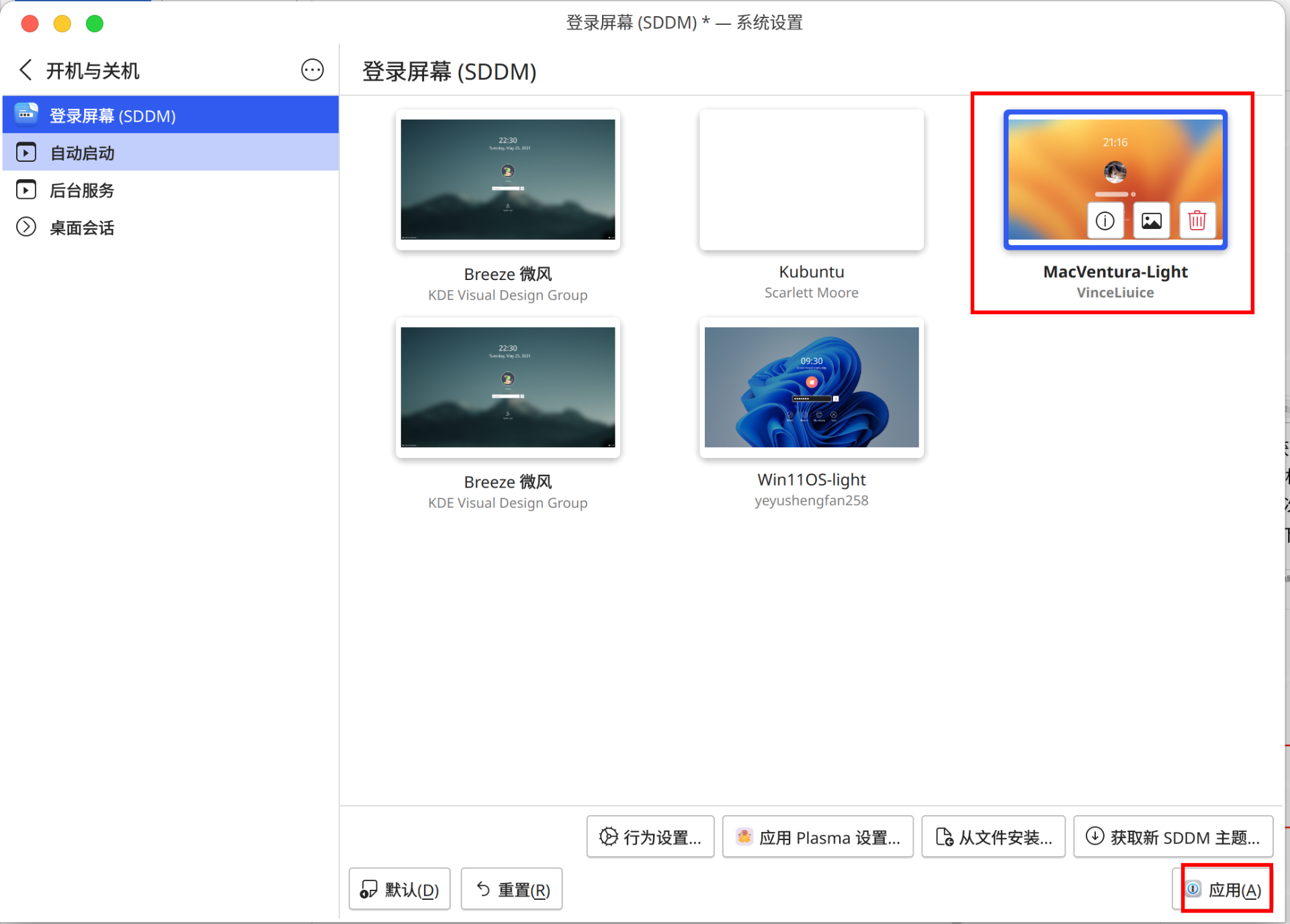
Task: Click 从文件安装... button
Action: tap(993, 837)
